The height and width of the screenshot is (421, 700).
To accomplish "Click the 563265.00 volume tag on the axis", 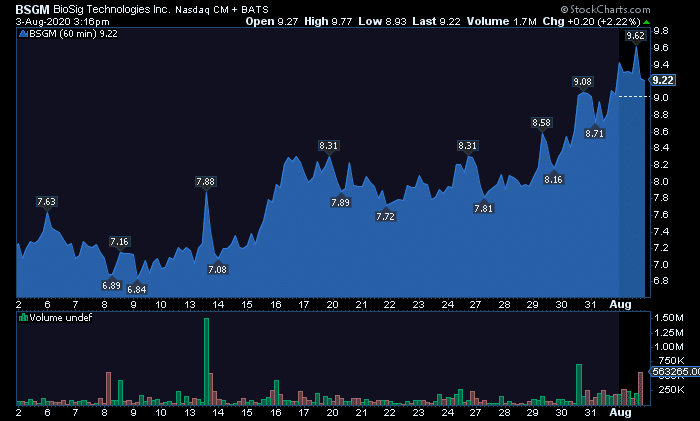I will click(675, 371).
